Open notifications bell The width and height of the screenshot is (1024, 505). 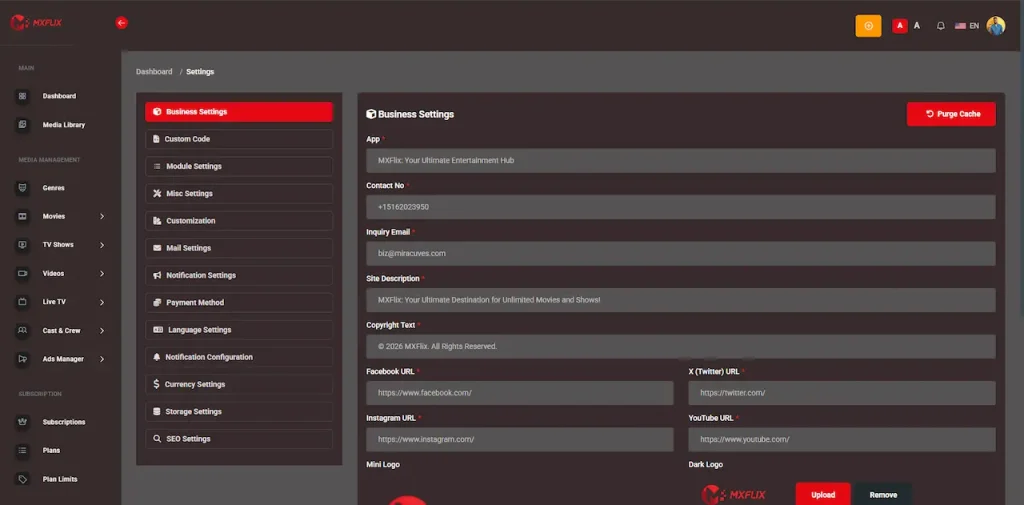click(940, 25)
